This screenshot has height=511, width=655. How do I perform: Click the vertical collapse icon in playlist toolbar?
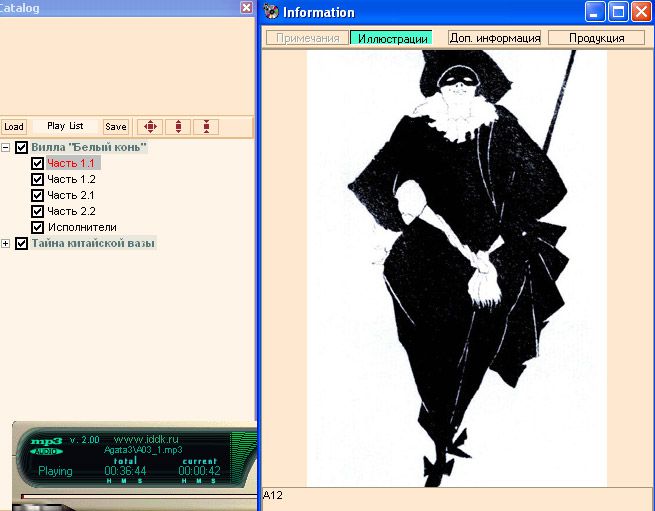coord(206,127)
